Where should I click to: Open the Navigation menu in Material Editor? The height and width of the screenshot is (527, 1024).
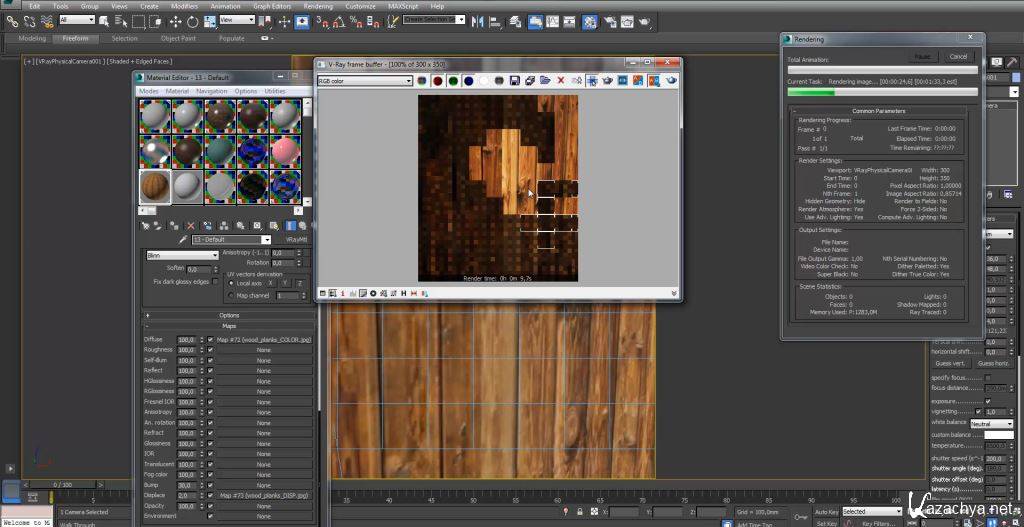tap(211, 91)
